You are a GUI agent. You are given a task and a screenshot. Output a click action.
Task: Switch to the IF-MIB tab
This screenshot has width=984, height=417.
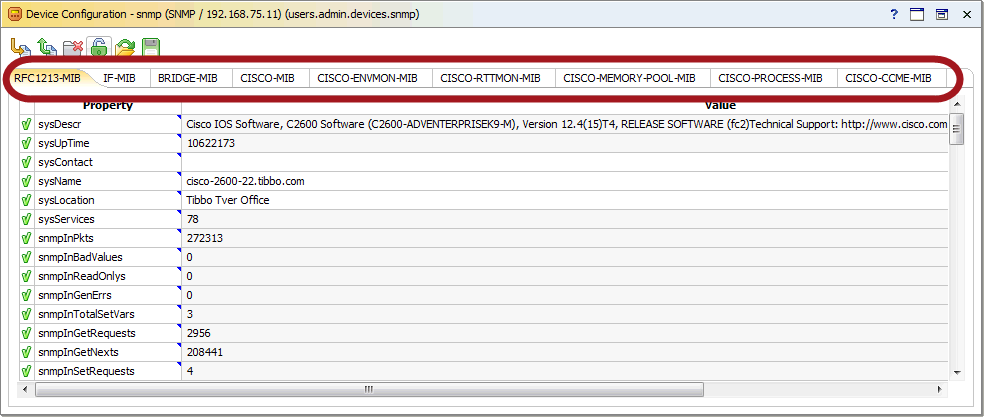(119, 79)
